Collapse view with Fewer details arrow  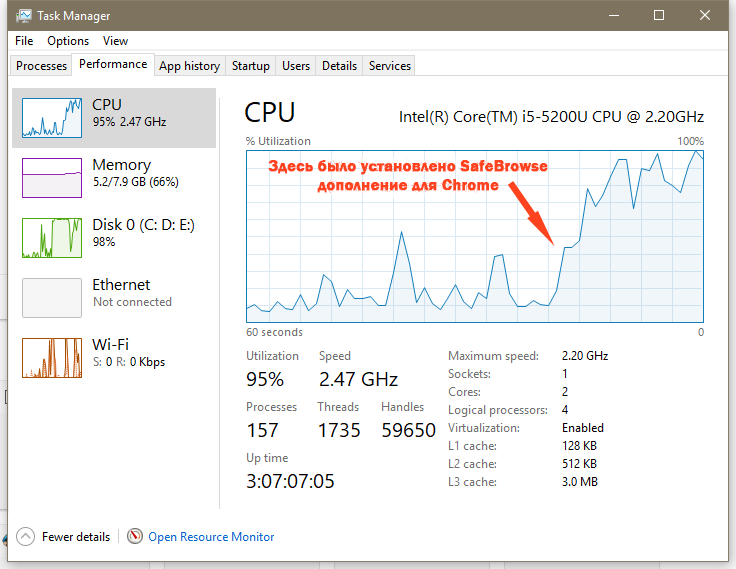[25, 536]
